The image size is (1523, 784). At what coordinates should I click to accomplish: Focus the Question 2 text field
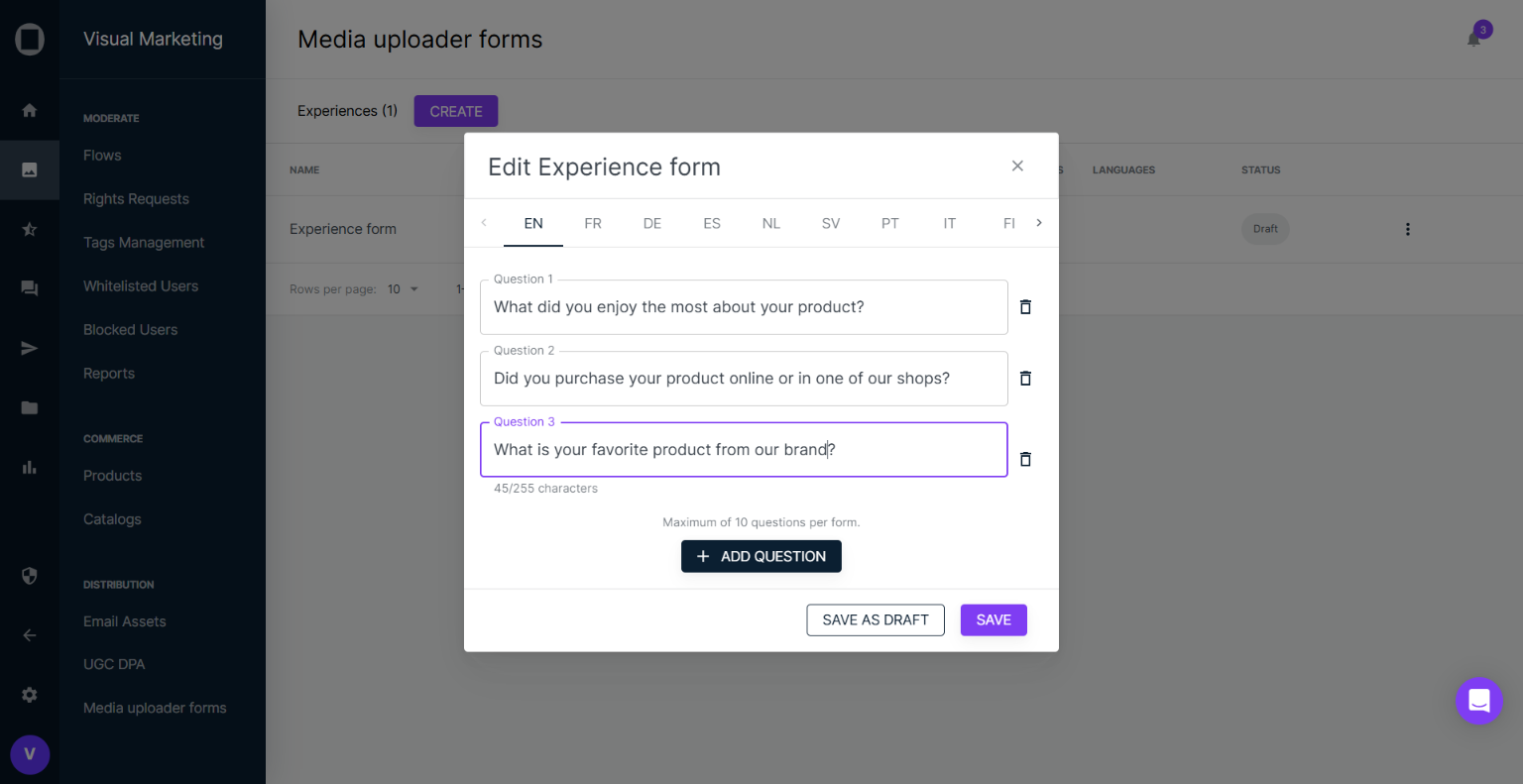[744, 379]
